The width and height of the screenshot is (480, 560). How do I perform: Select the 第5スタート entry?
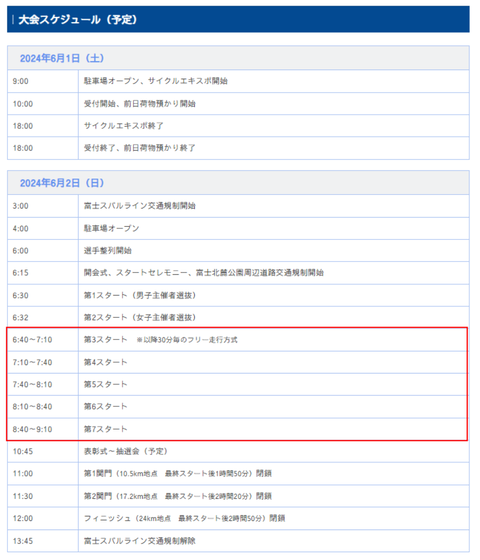(105, 384)
